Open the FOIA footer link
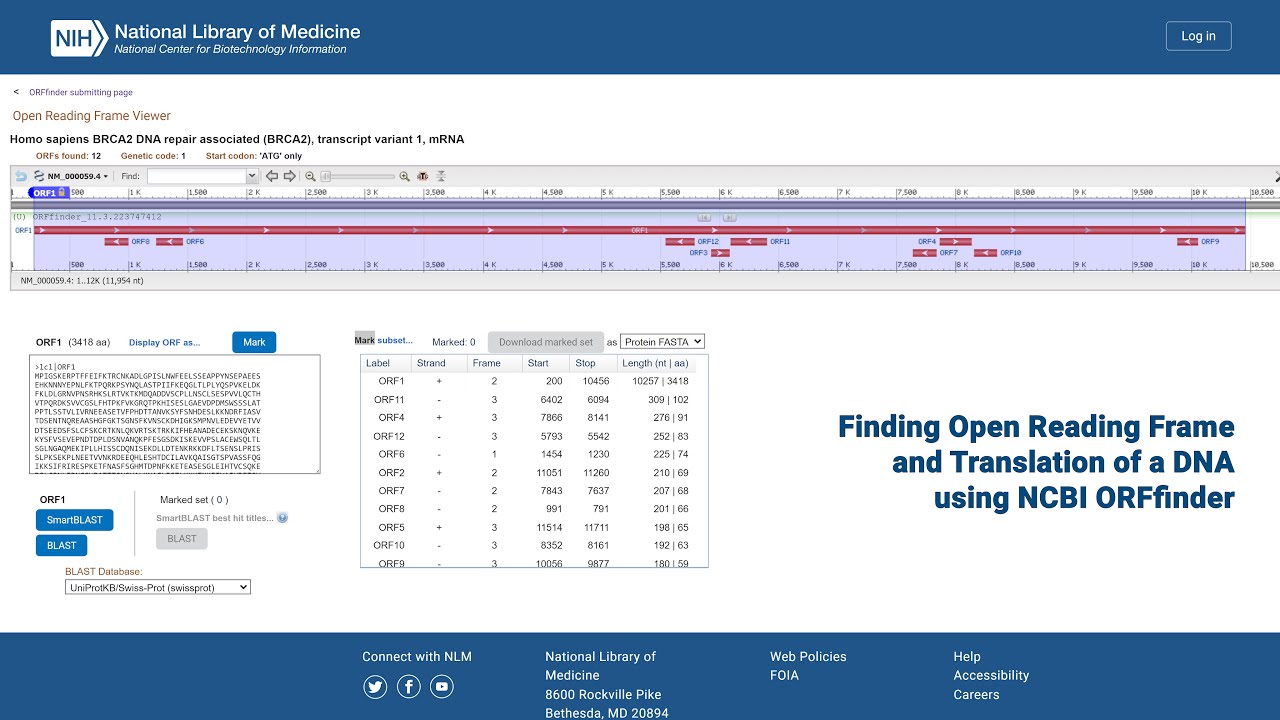Image resolution: width=1280 pixels, height=720 pixels. click(x=784, y=675)
